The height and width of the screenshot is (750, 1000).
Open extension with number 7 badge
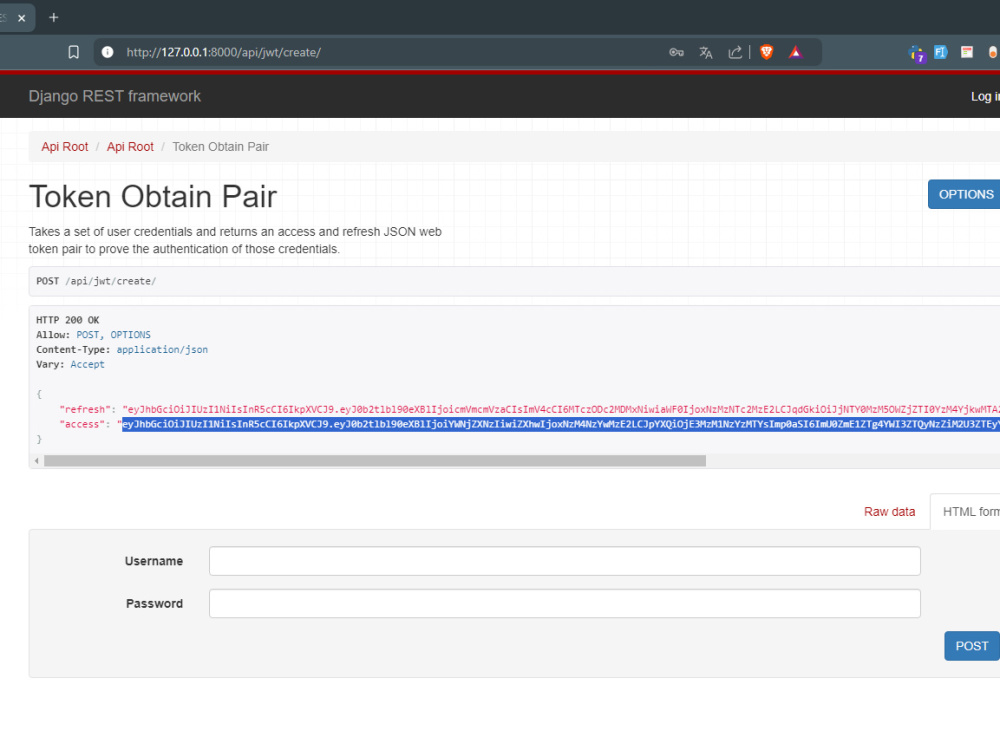pos(916,54)
